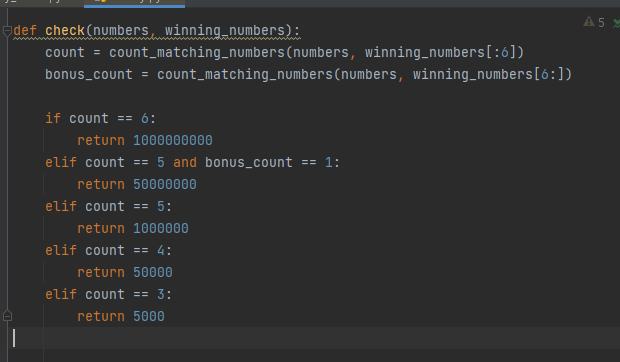Click the winning_numbers[:6] slice
Viewport: 620px width, 362px height.
pyautogui.click(x=440, y=52)
